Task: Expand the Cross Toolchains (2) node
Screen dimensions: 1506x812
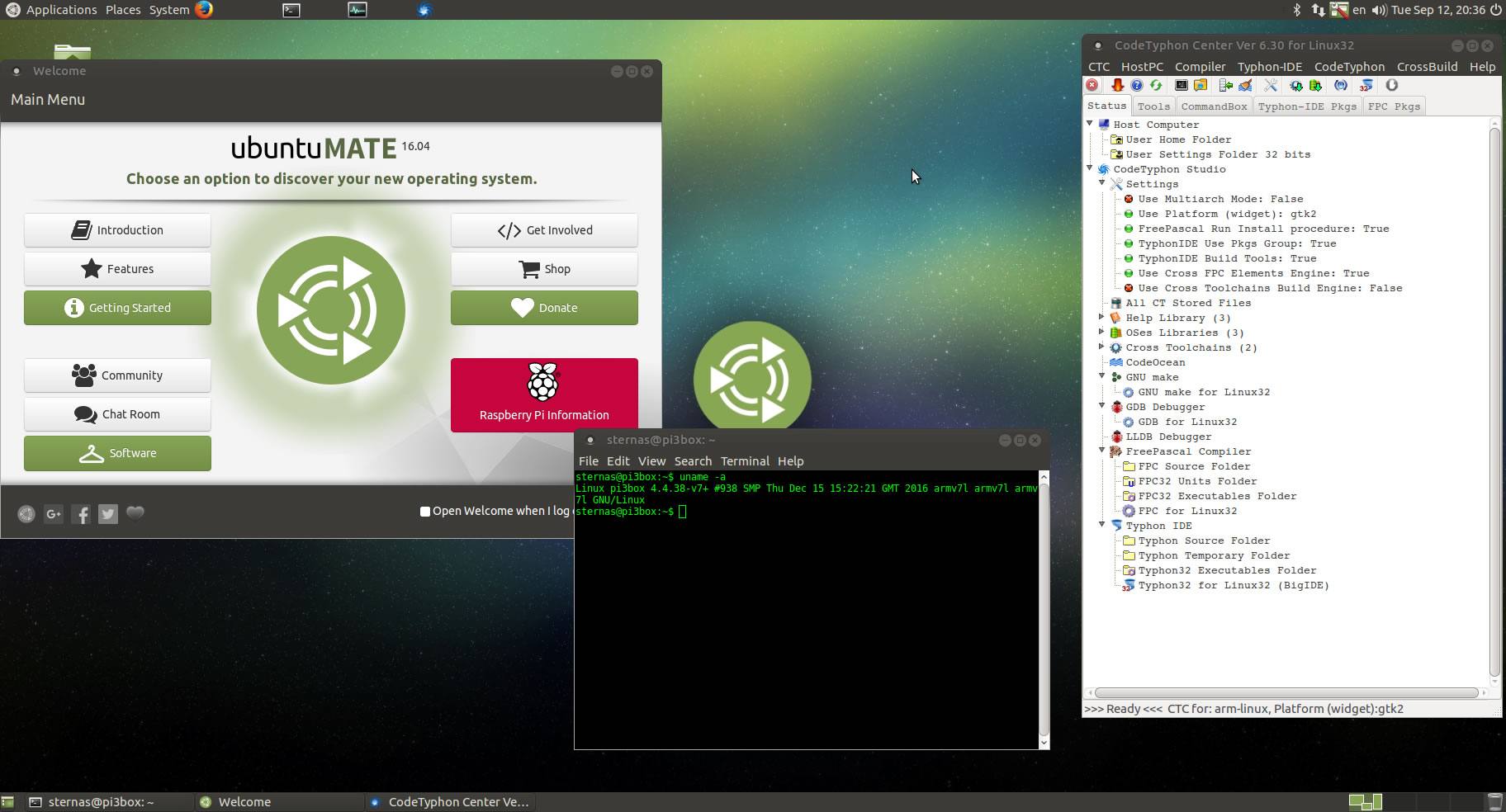Action: (x=1102, y=347)
